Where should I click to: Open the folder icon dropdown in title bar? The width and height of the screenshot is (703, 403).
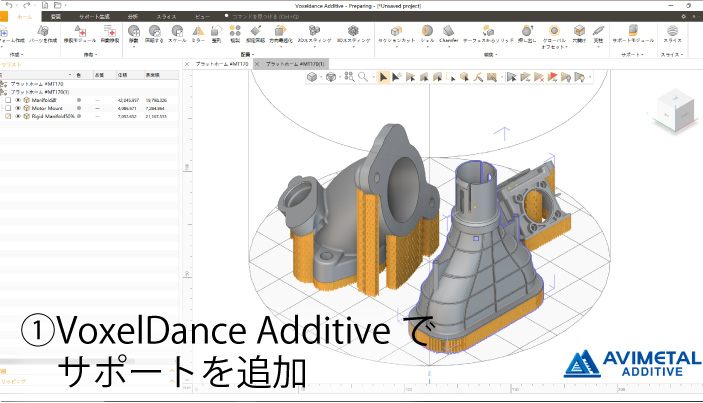pos(65,5)
